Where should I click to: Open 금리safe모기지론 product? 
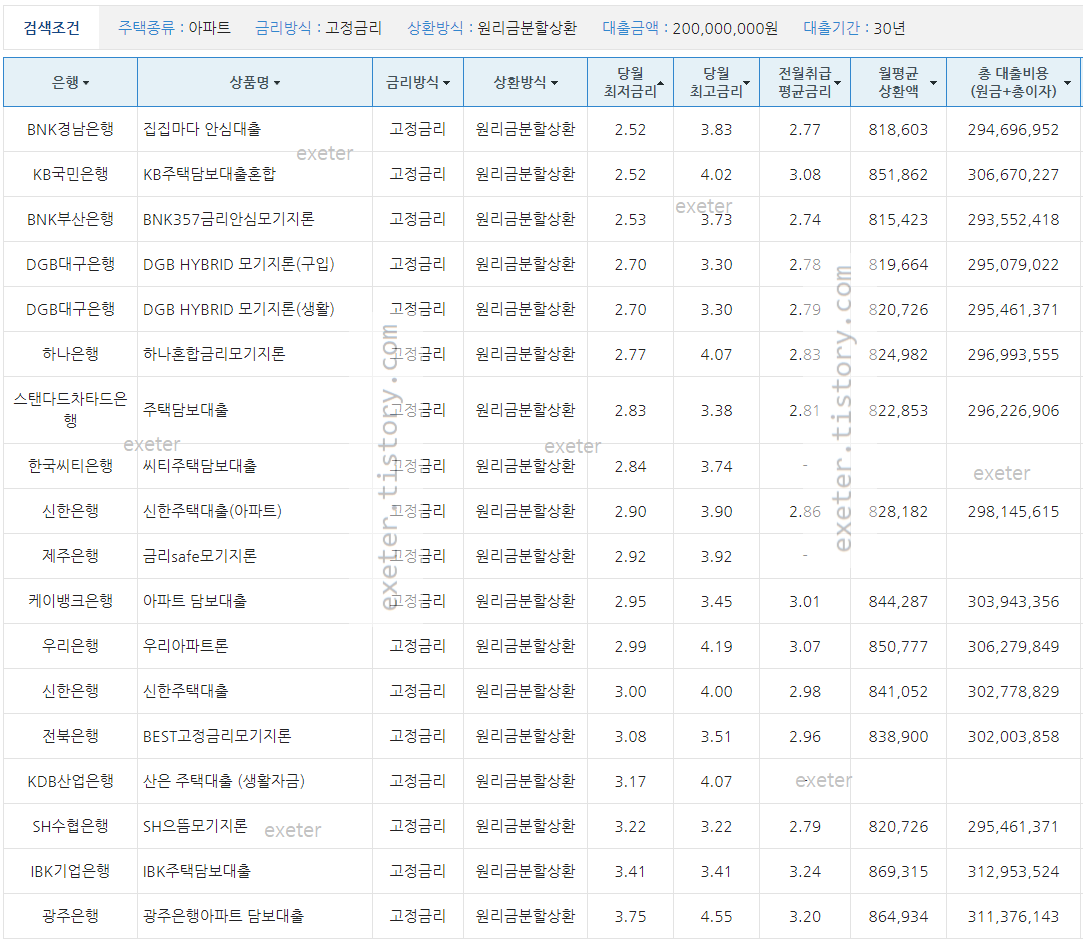tap(200, 555)
